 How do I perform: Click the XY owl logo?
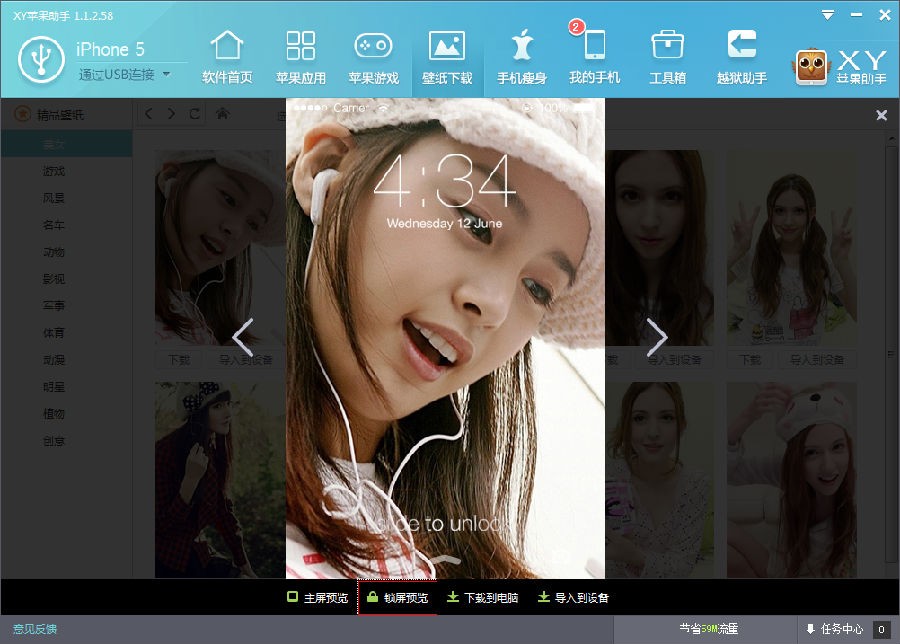coord(811,67)
